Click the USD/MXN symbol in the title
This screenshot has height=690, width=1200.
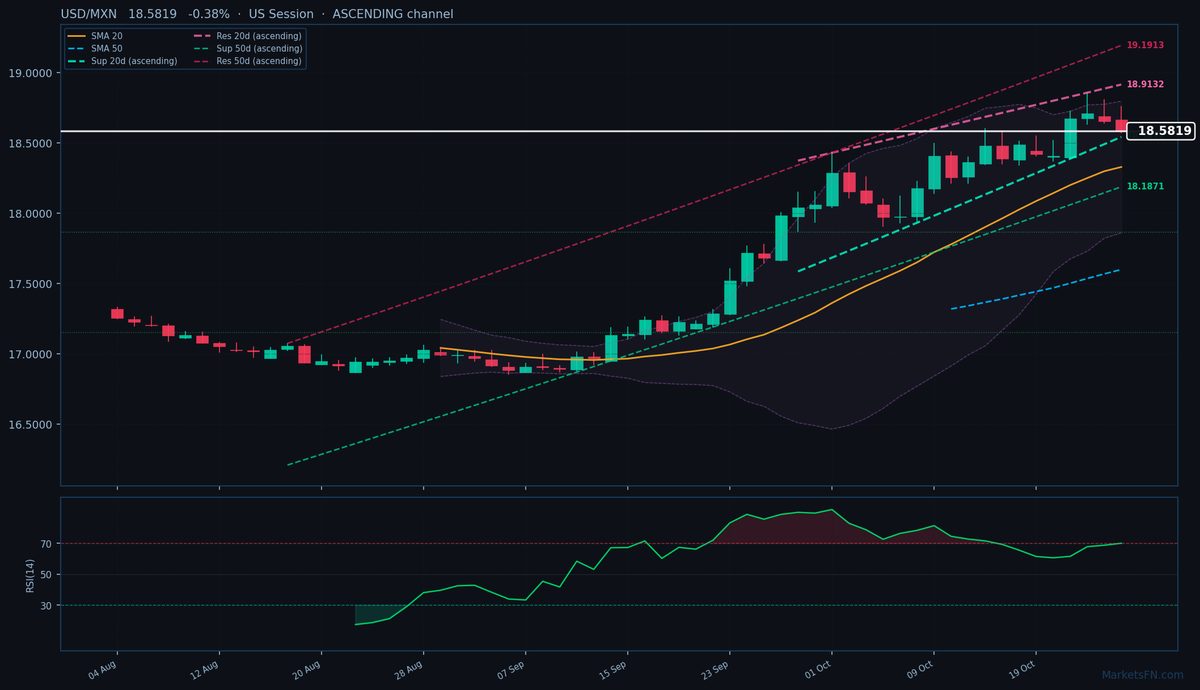point(88,14)
